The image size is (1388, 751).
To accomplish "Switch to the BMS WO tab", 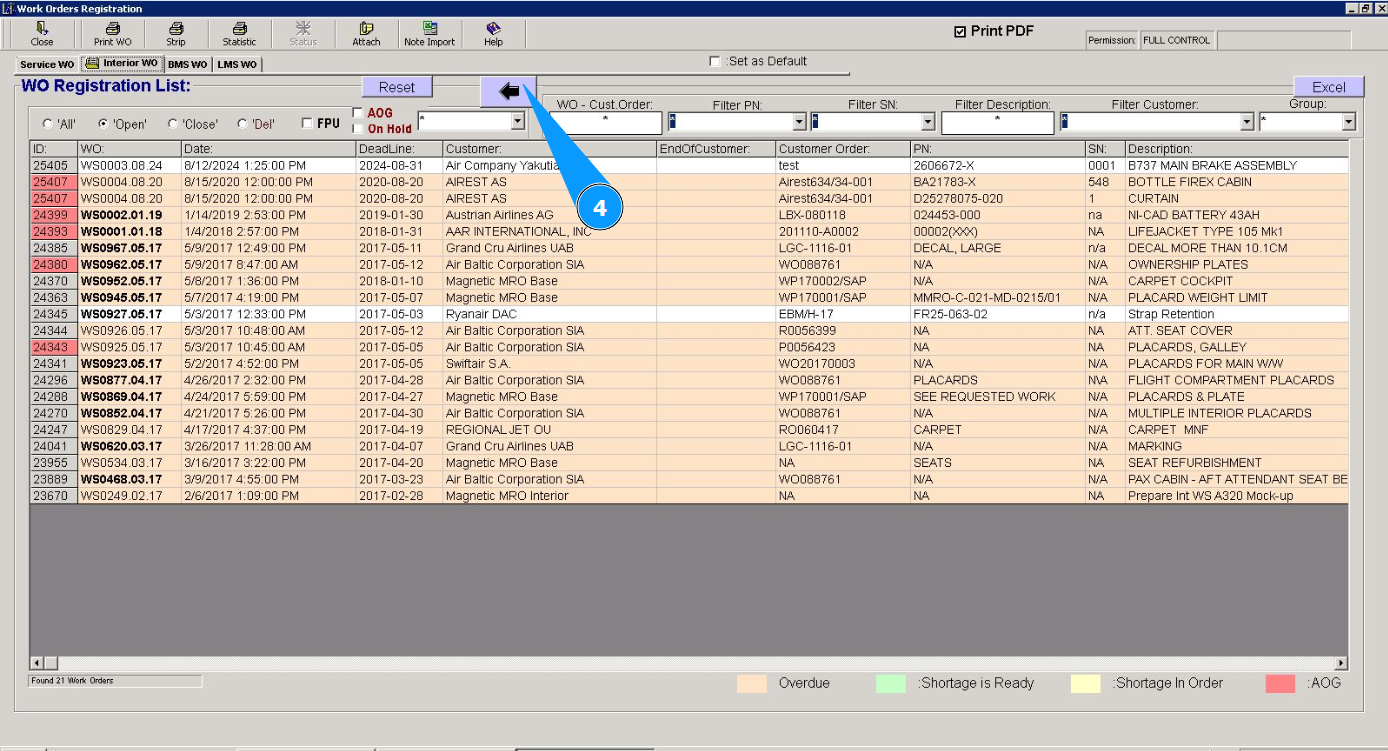I will click(187, 65).
